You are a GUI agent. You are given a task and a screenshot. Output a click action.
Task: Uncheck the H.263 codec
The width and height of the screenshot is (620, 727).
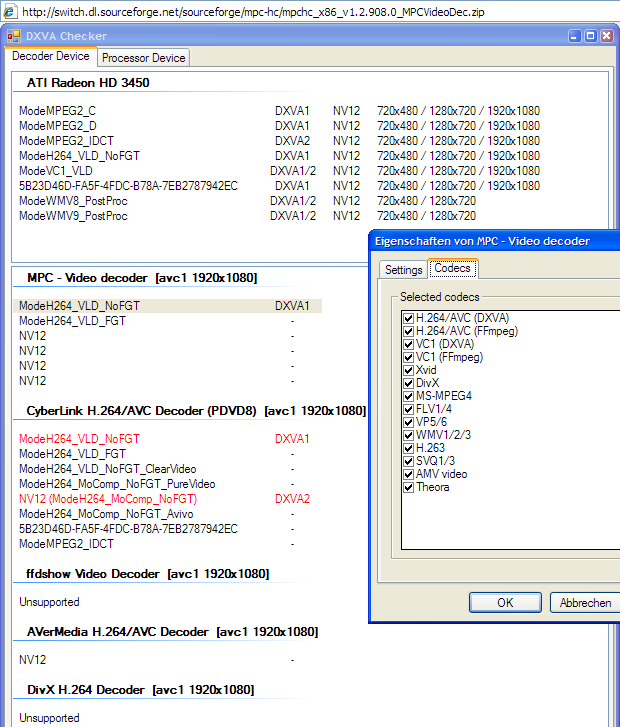(408, 448)
